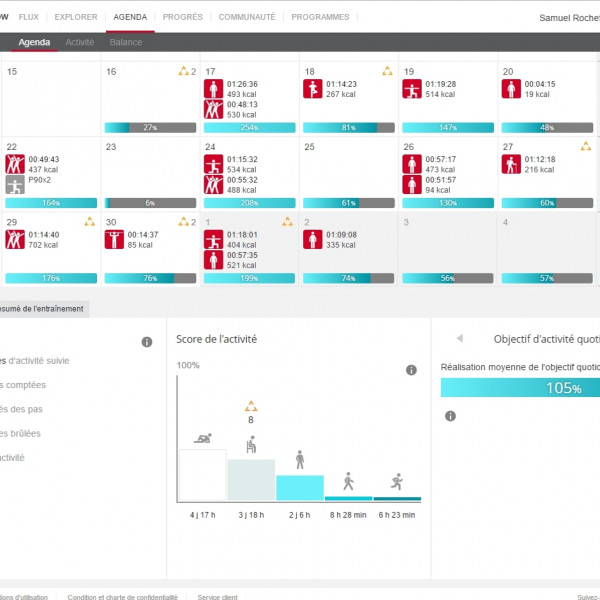
Task: Click the inactivity alert triangle on day 16
Action: pyautogui.click(x=183, y=71)
